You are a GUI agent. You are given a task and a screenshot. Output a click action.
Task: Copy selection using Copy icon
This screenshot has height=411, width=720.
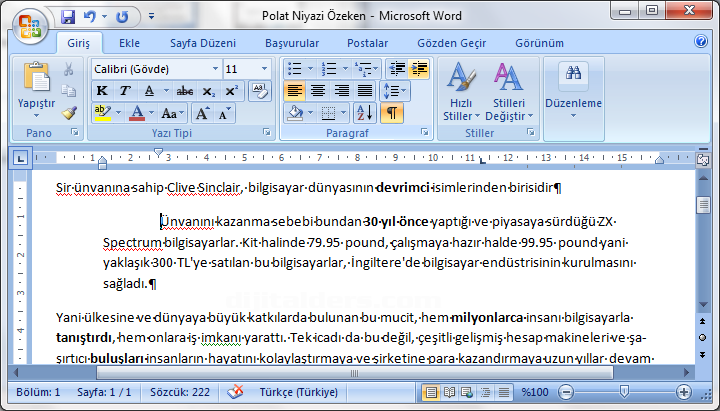(68, 90)
